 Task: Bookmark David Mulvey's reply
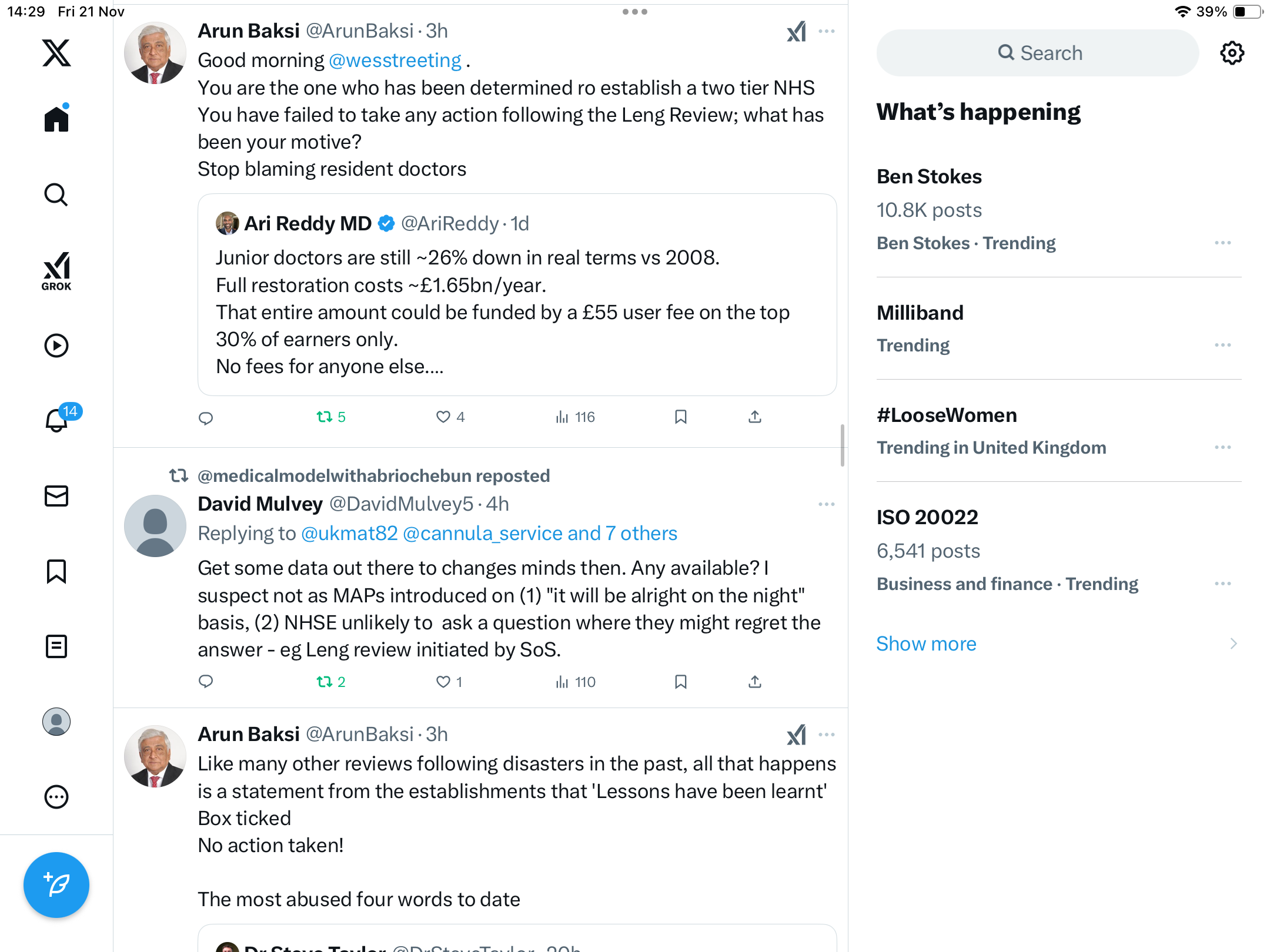click(x=681, y=682)
